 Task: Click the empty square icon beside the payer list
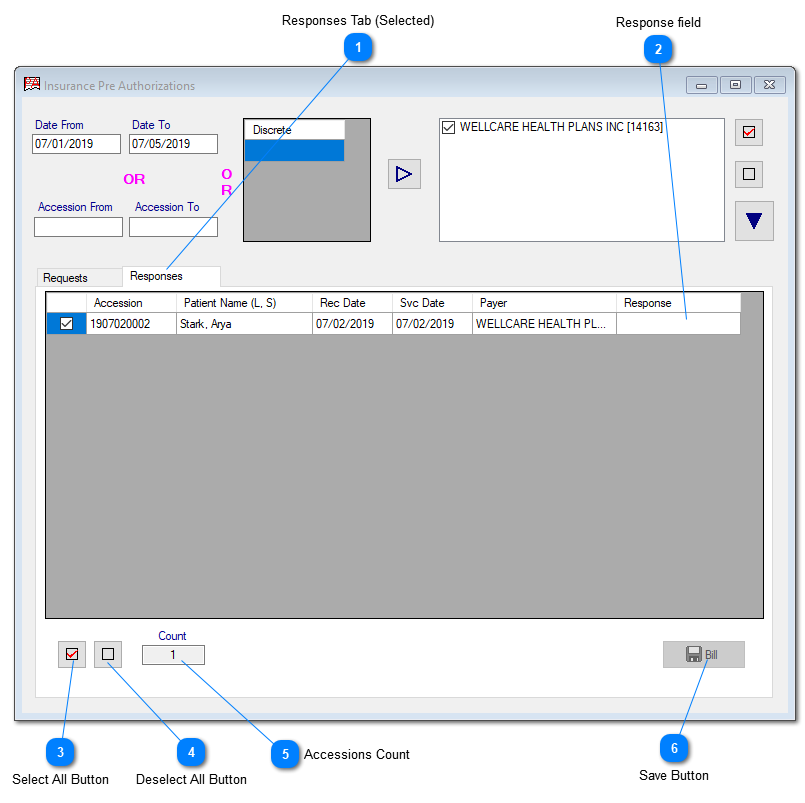tap(748, 174)
